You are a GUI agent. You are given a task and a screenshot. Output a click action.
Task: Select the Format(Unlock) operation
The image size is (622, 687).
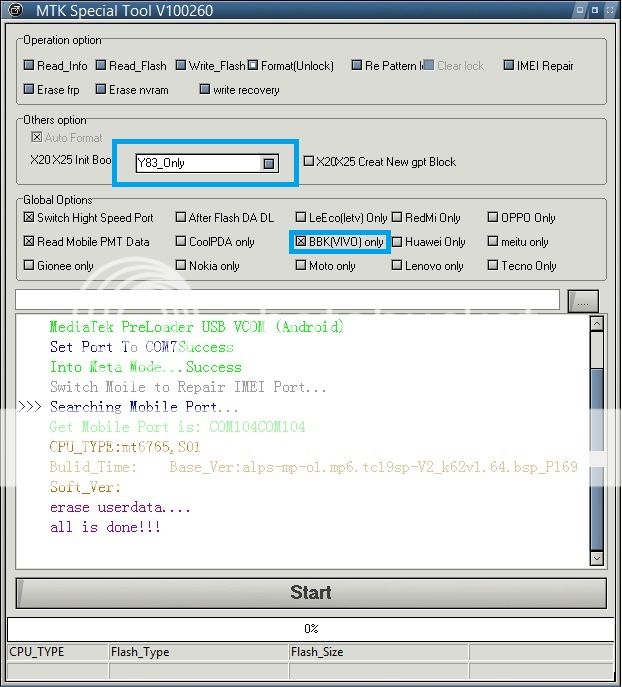pos(253,66)
